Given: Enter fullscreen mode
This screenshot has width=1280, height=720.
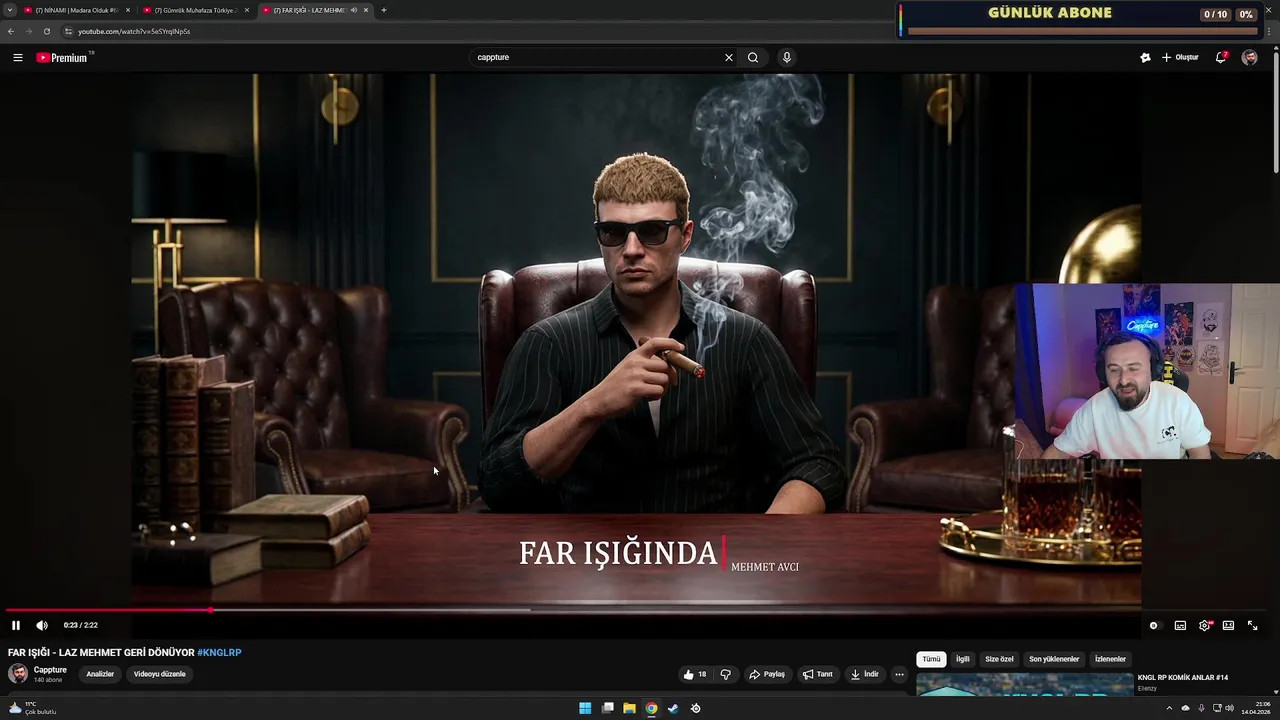Looking at the screenshot, I should 1252,625.
